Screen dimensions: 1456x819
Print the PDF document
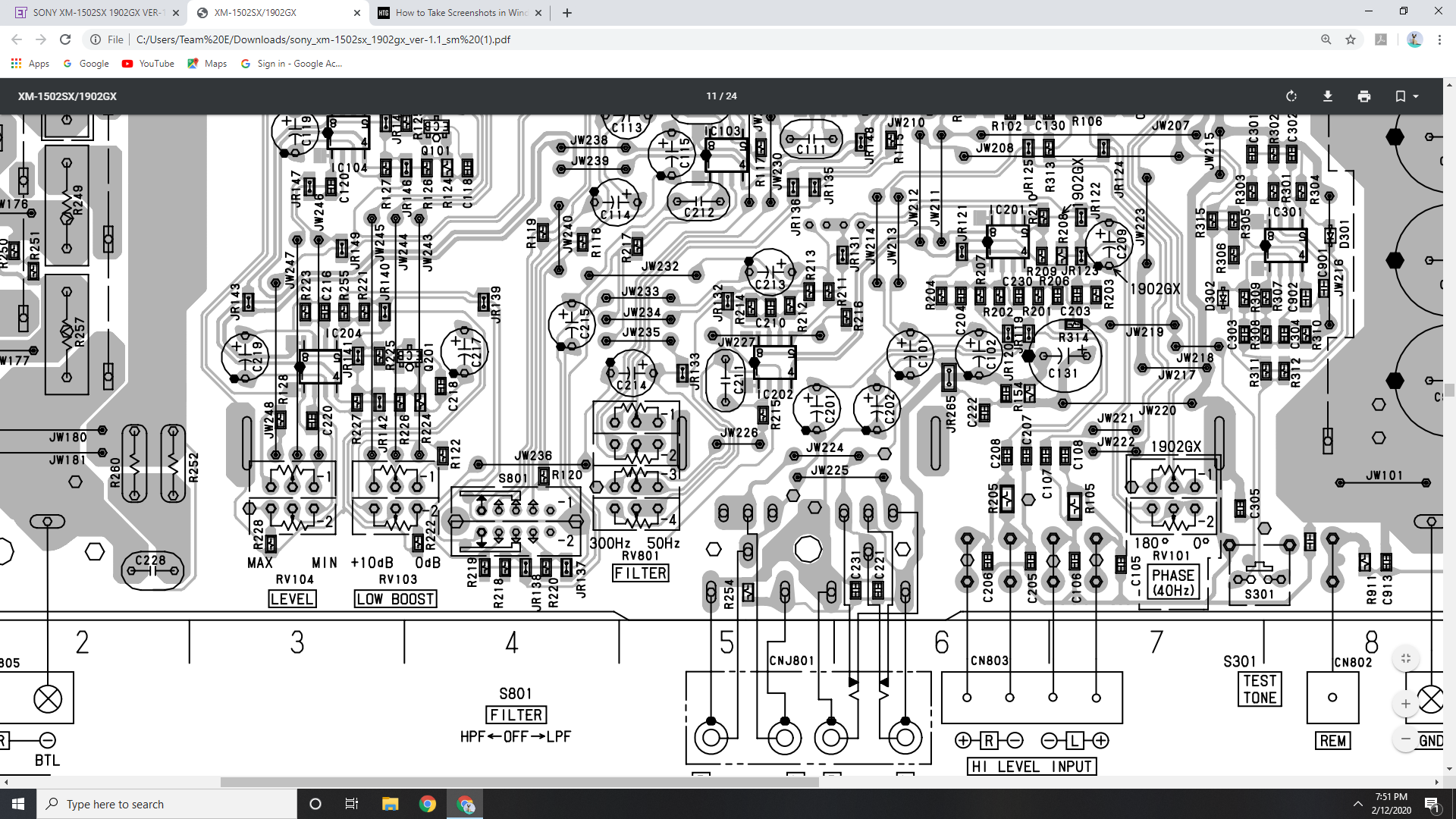[1364, 96]
